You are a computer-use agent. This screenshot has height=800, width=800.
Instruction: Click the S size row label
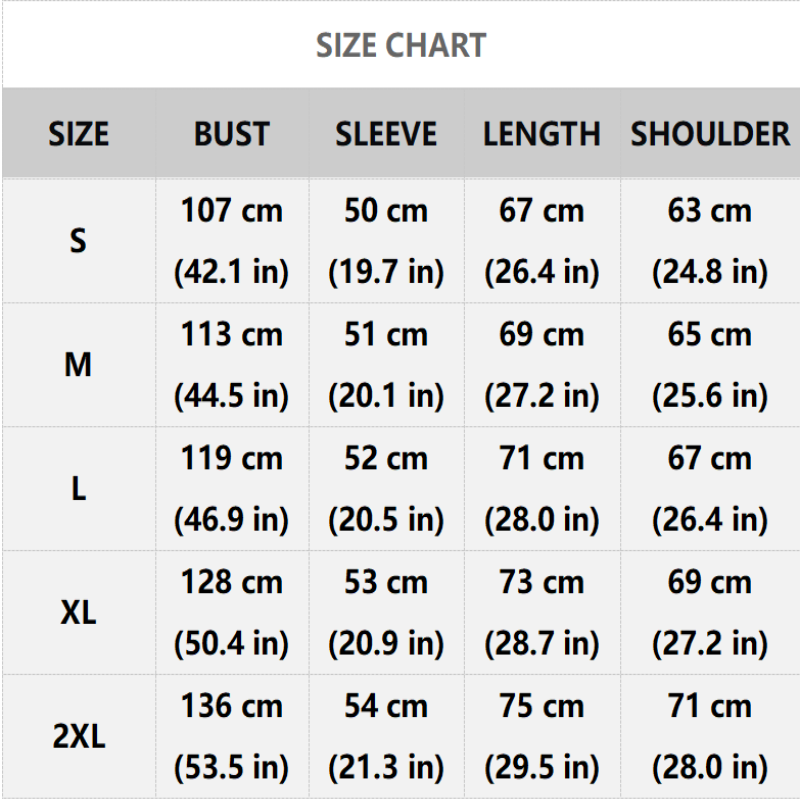(78, 241)
